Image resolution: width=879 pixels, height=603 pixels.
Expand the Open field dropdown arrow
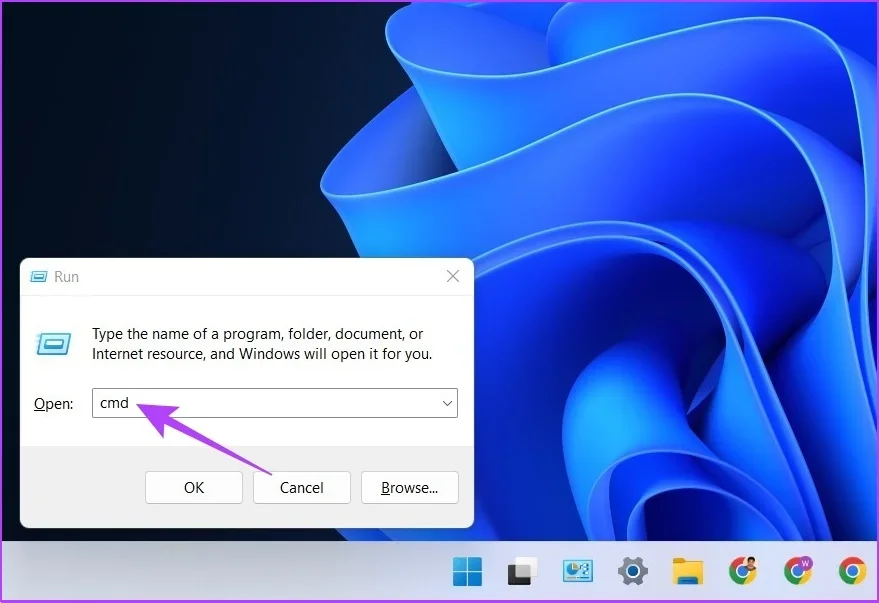[446, 403]
